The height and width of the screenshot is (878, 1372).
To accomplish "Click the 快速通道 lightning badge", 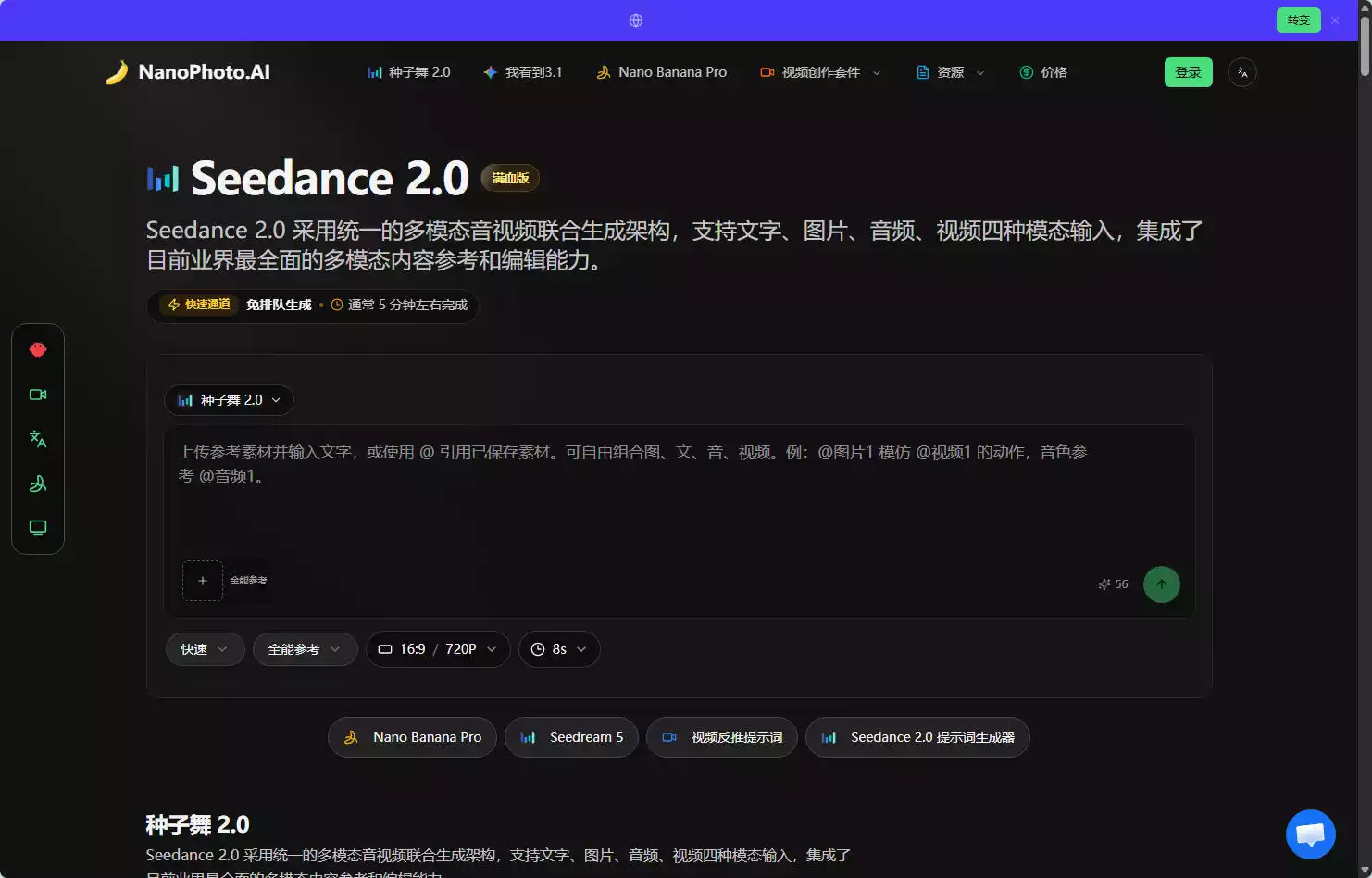I will (199, 305).
